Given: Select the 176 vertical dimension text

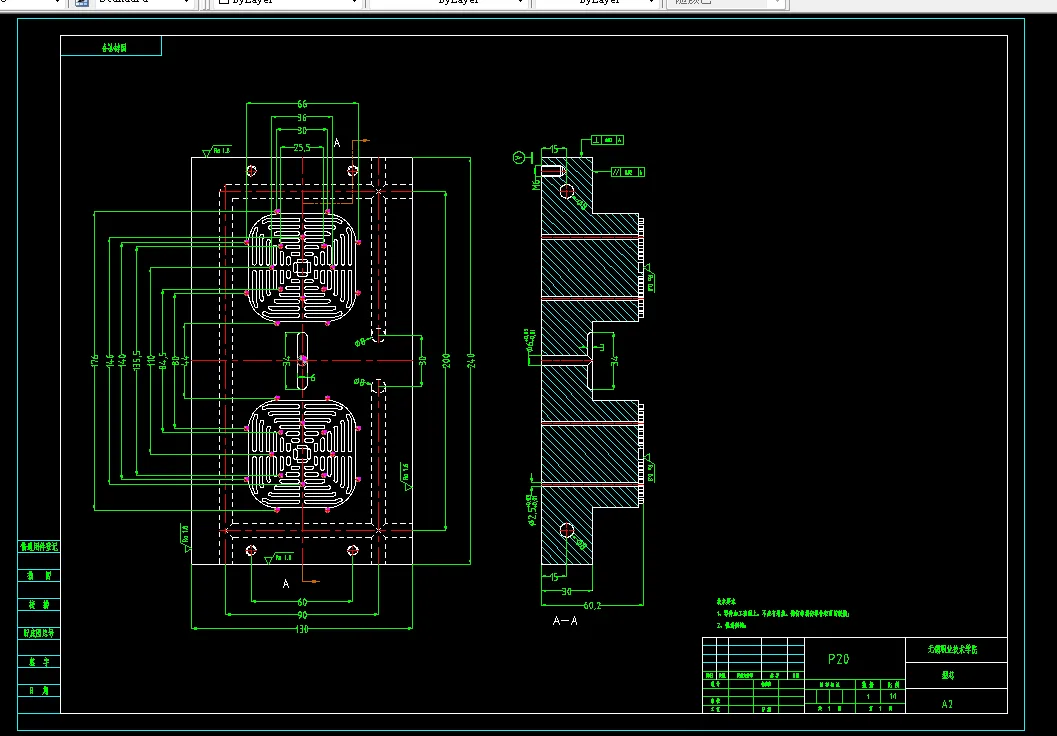Looking at the screenshot, I should pos(94,361).
